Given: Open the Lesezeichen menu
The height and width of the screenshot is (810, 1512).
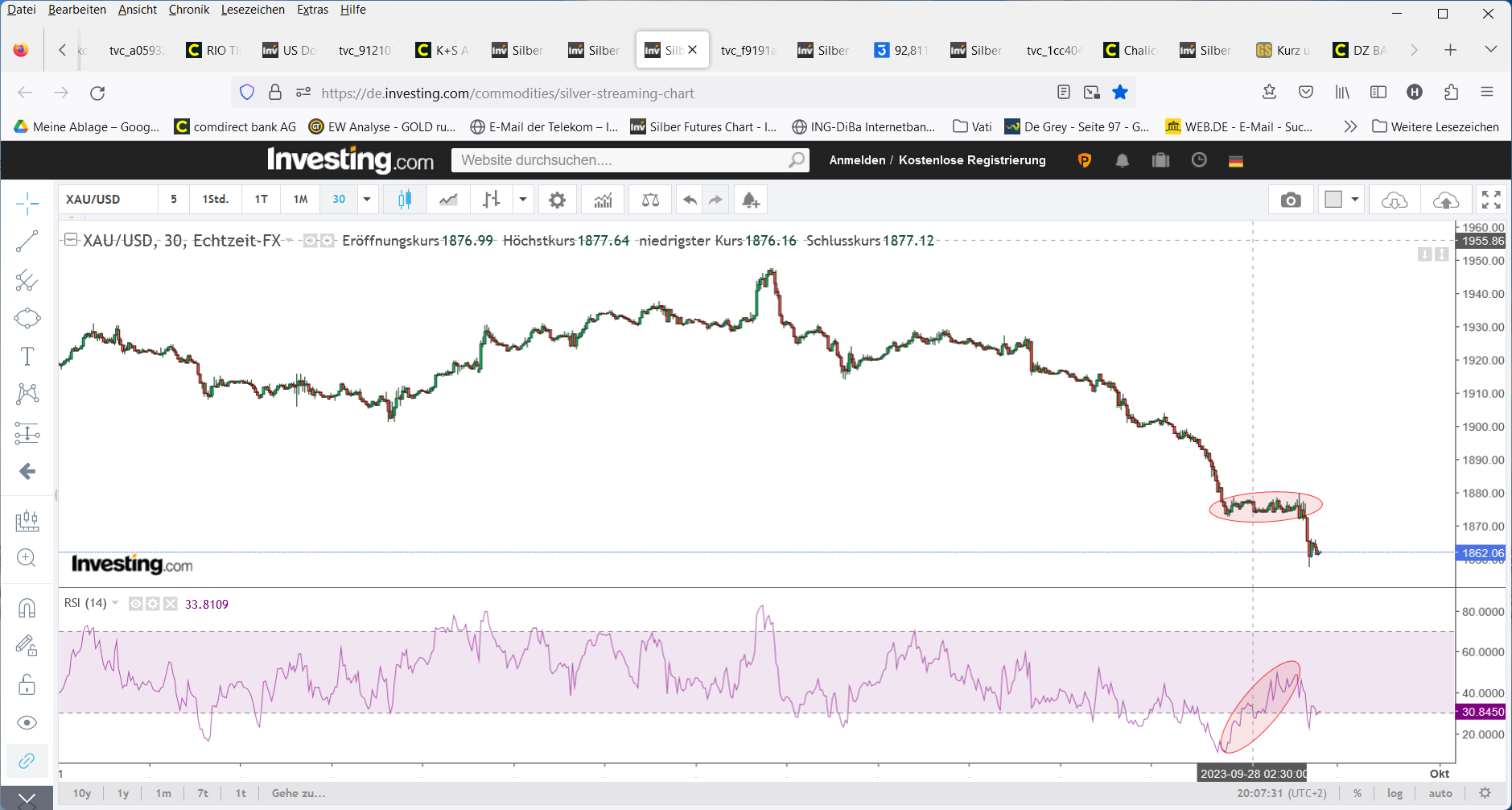Looking at the screenshot, I should coord(253,10).
